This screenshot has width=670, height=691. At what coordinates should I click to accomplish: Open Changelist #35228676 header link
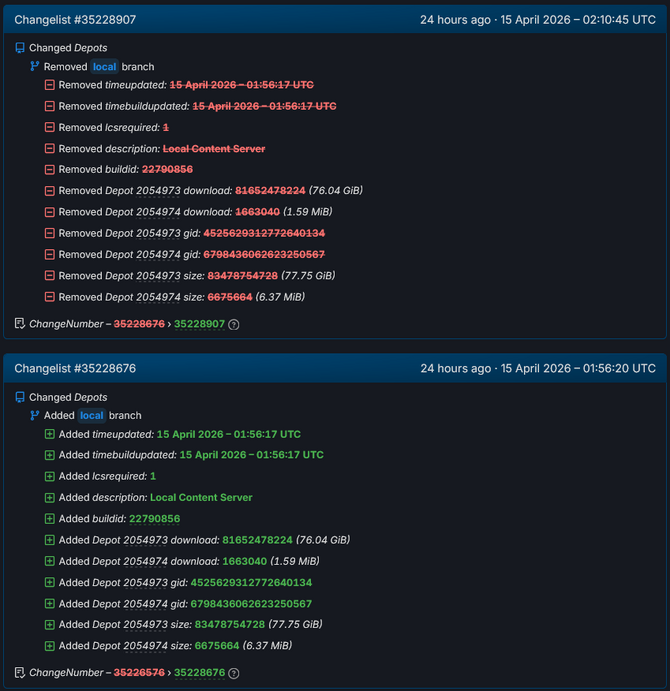pos(75,368)
